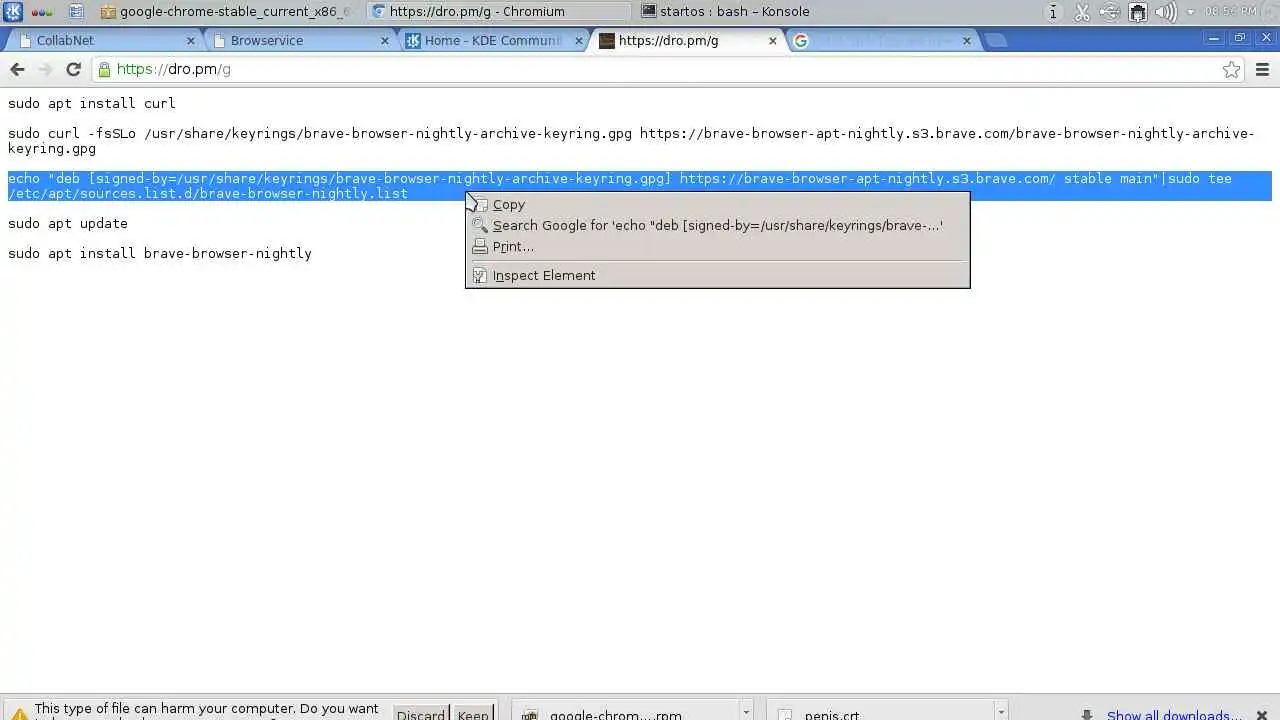This screenshot has height=720, width=1280.
Task: Go back with the back arrow
Action: (17, 69)
